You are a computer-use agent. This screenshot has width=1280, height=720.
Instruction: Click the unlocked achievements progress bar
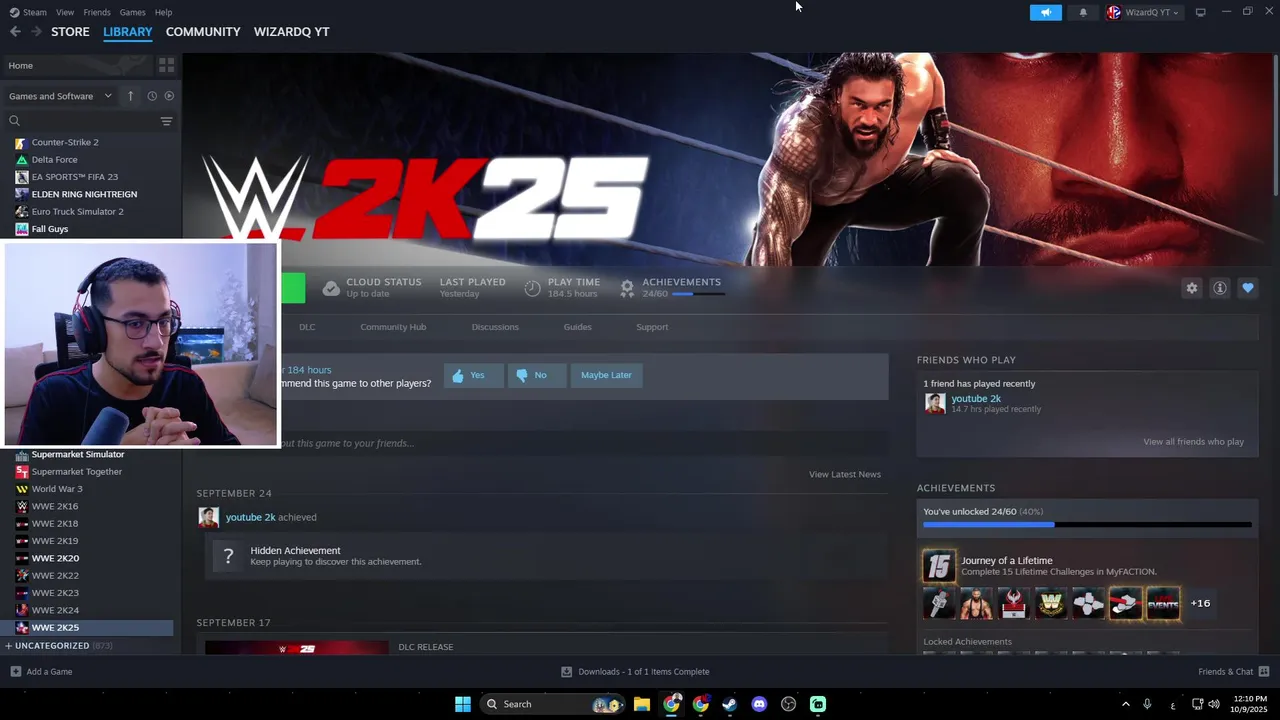coord(1087,524)
